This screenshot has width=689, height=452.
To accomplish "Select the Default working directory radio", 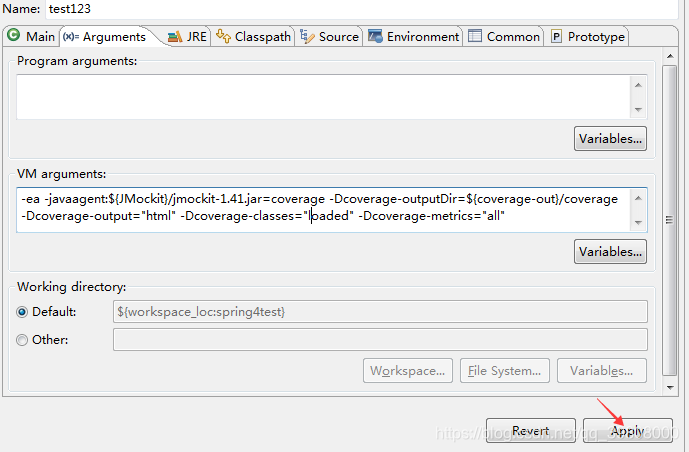I will [x=22, y=312].
